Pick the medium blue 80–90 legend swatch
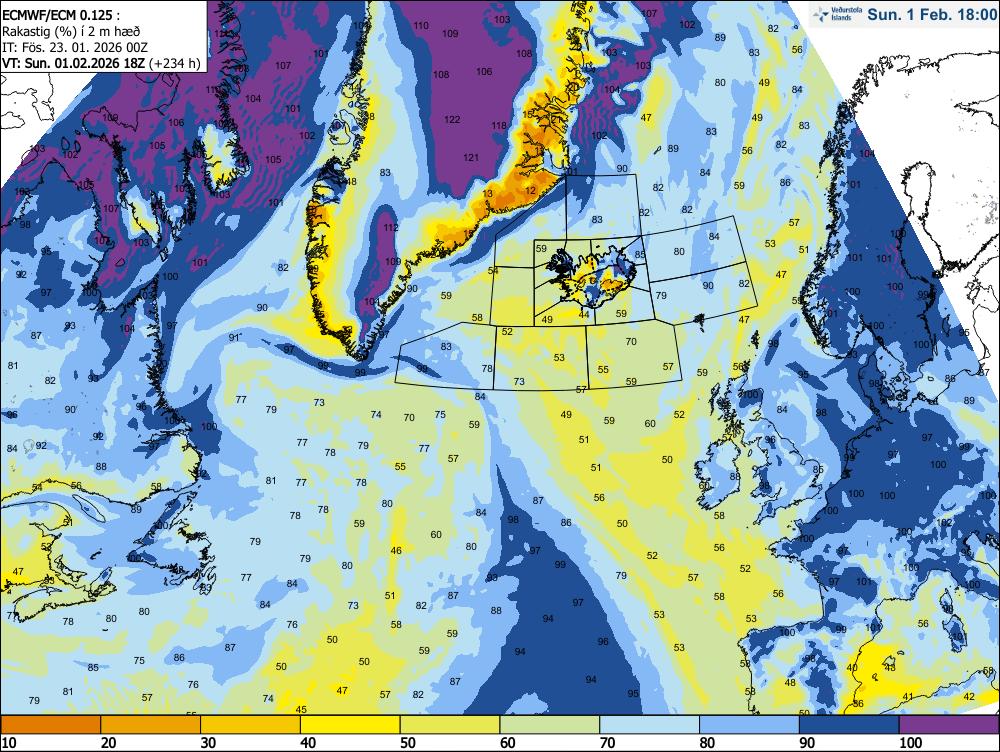 749,725
